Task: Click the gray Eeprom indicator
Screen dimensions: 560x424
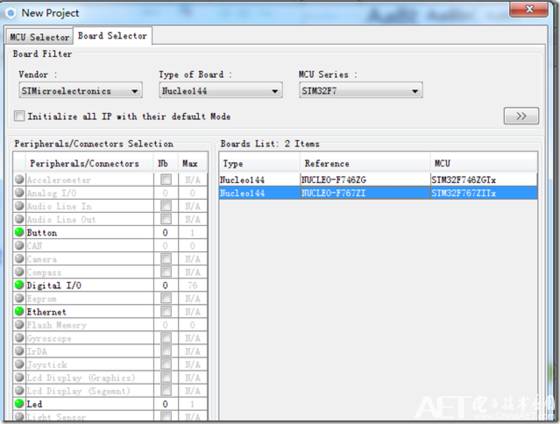Action: (x=19, y=298)
